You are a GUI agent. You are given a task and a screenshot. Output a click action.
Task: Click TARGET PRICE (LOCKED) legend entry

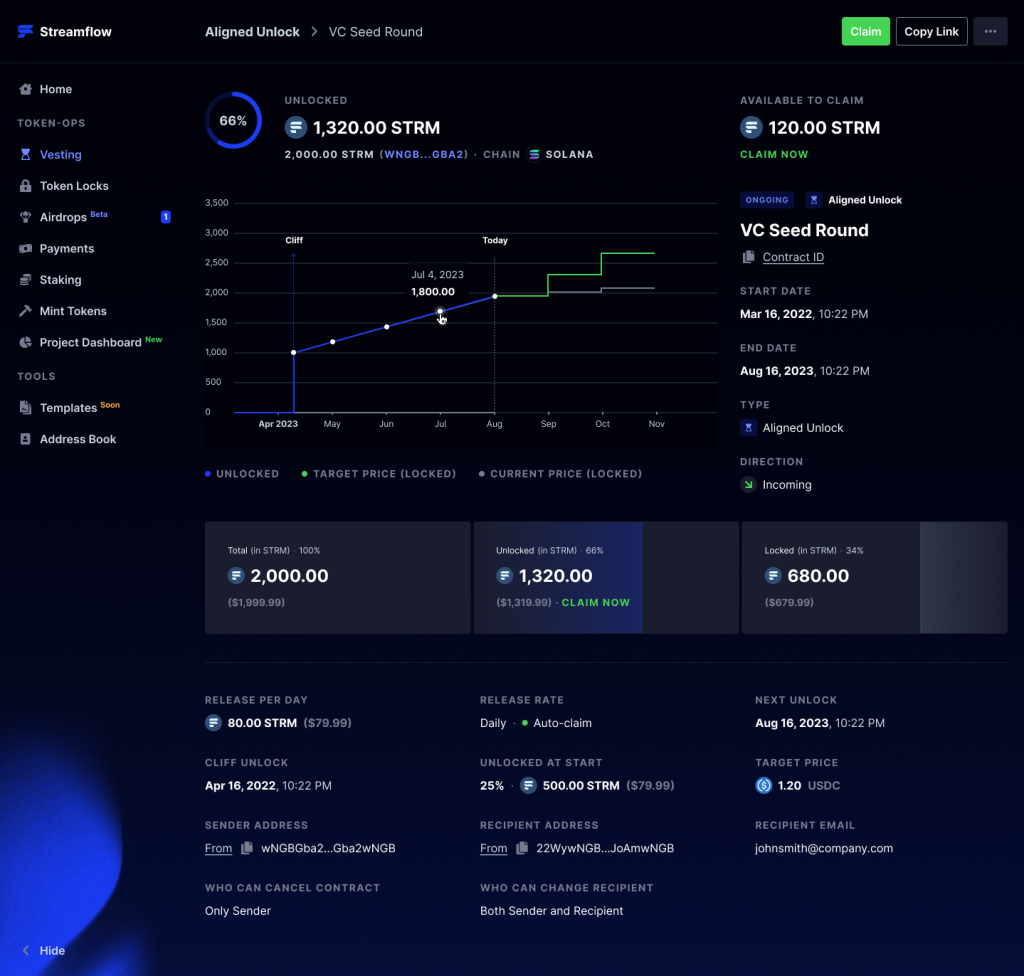coord(379,474)
